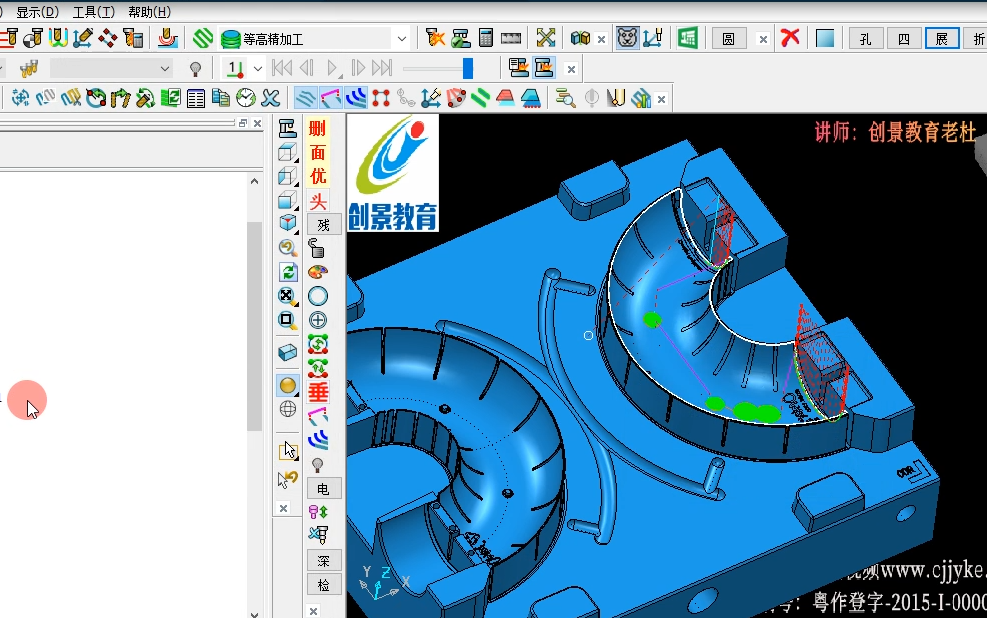Viewport: 987px width, 618px height.
Task: Open the 帮助(H) menu
Action: pos(149,12)
